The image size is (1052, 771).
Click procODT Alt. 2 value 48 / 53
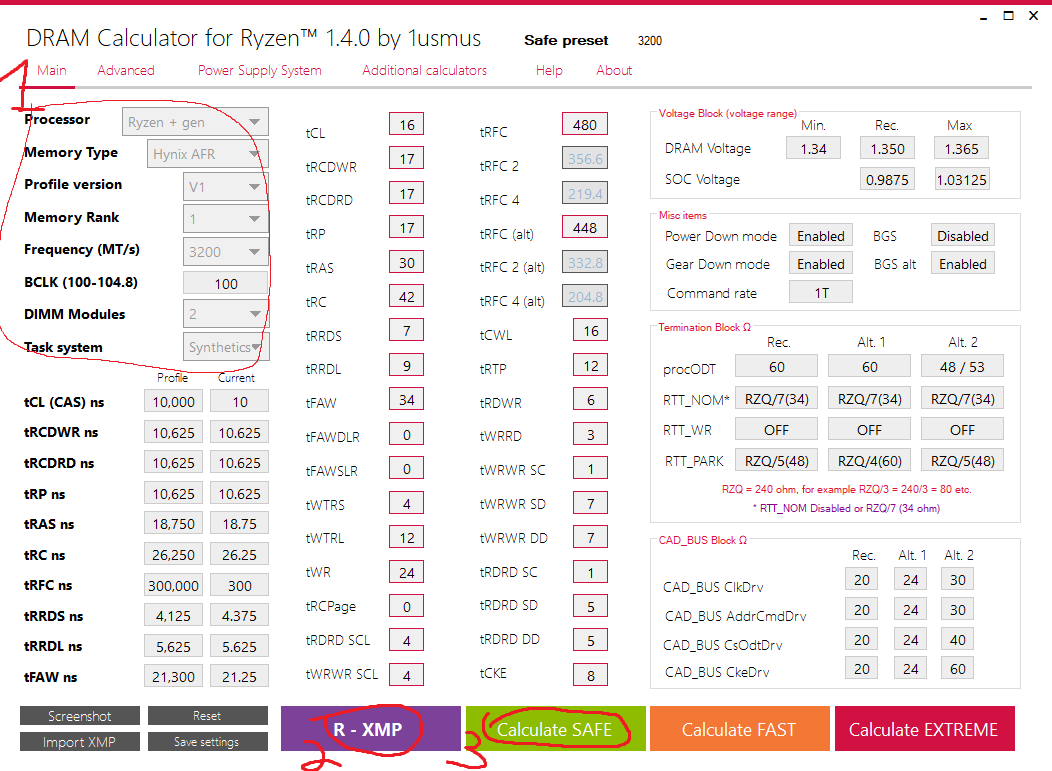[962, 367]
